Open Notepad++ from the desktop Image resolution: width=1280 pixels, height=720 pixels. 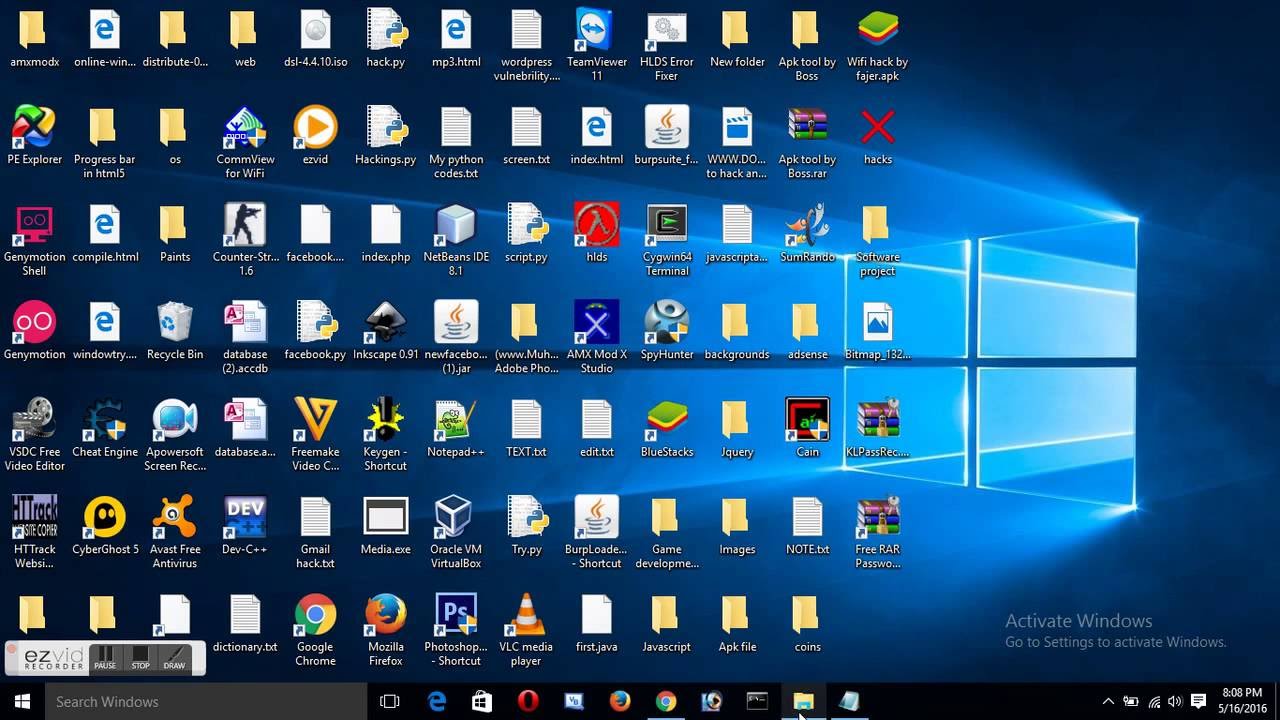point(456,428)
